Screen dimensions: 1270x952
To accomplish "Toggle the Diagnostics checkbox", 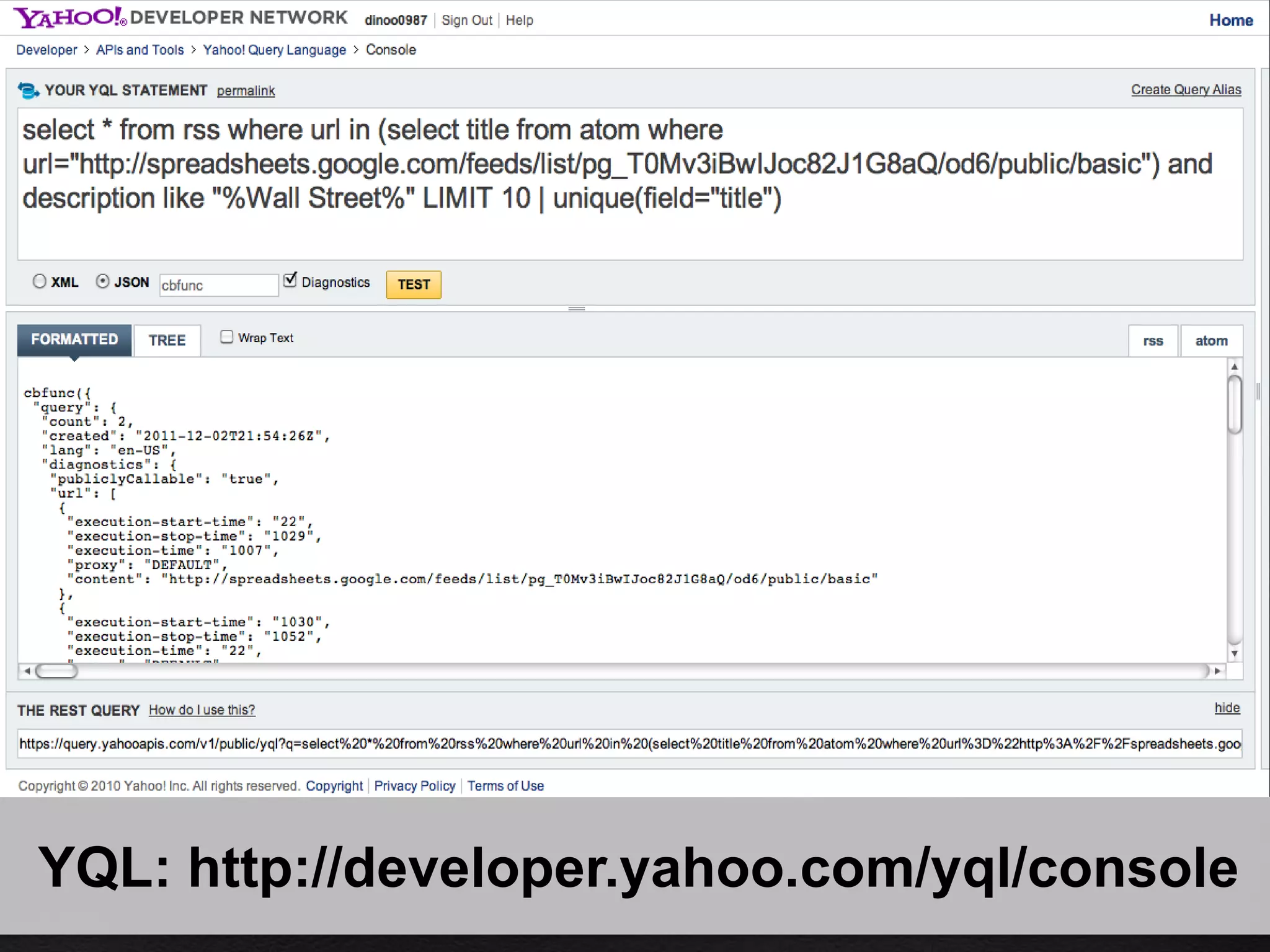I will click(290, 280).
